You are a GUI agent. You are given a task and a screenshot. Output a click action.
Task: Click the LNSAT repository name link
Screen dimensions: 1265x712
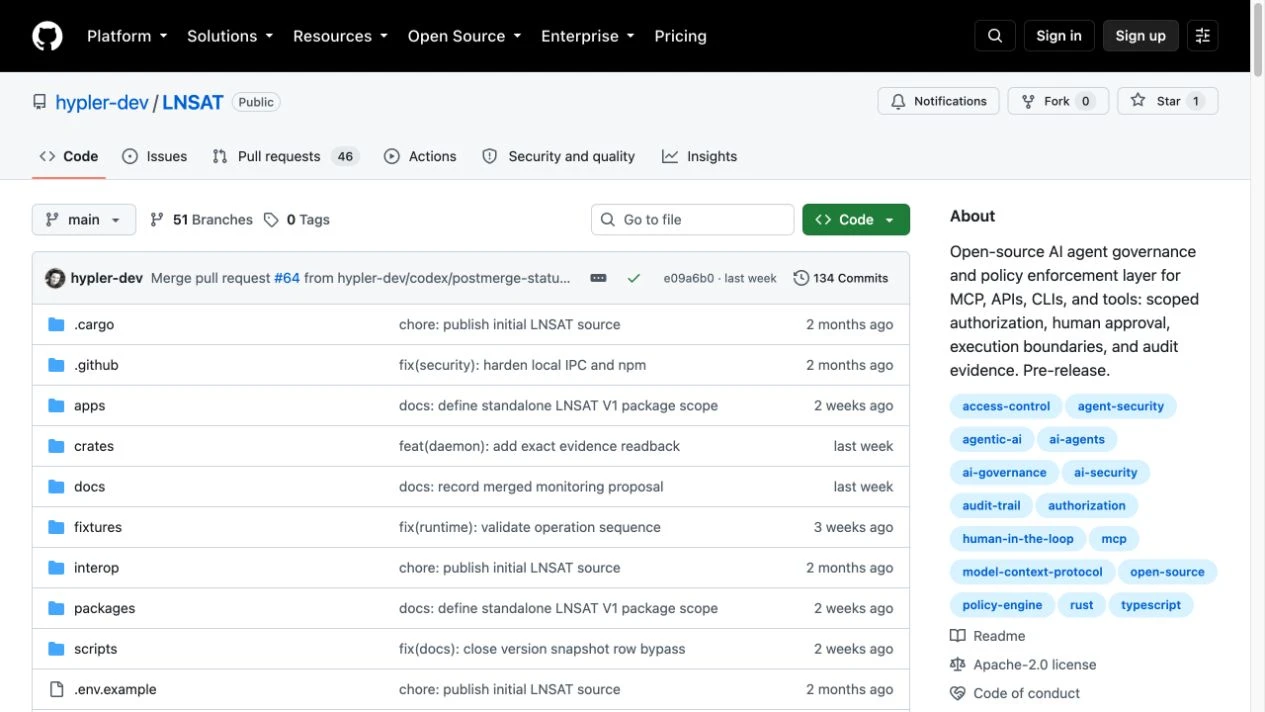click(193, 102)
